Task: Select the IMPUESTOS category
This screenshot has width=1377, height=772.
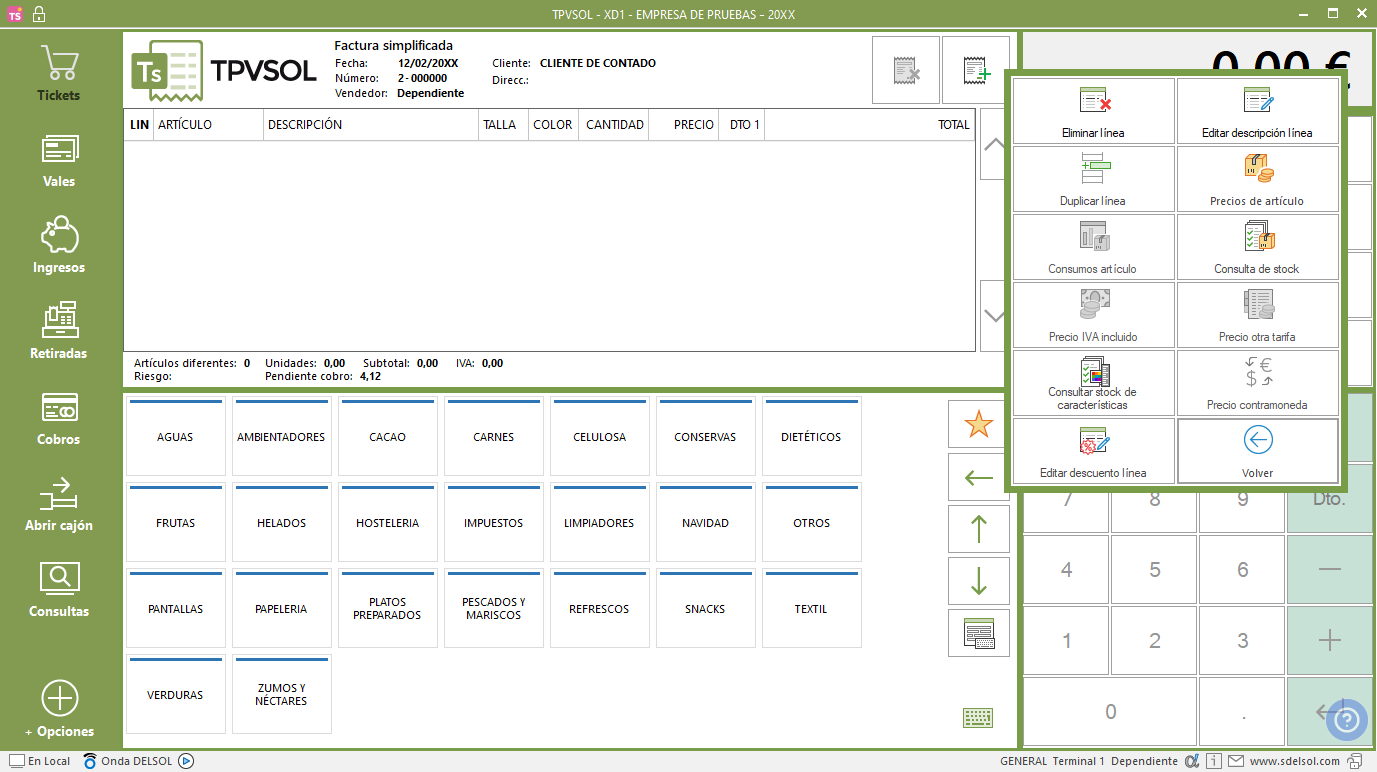Action: (x=493, y=523)
